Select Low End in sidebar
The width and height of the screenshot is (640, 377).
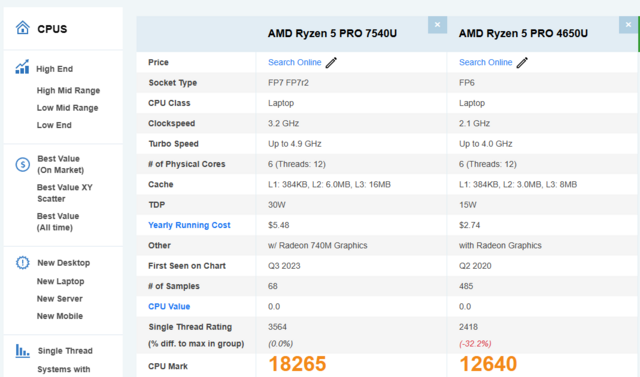pyautogui.click(x=54, y=125)
